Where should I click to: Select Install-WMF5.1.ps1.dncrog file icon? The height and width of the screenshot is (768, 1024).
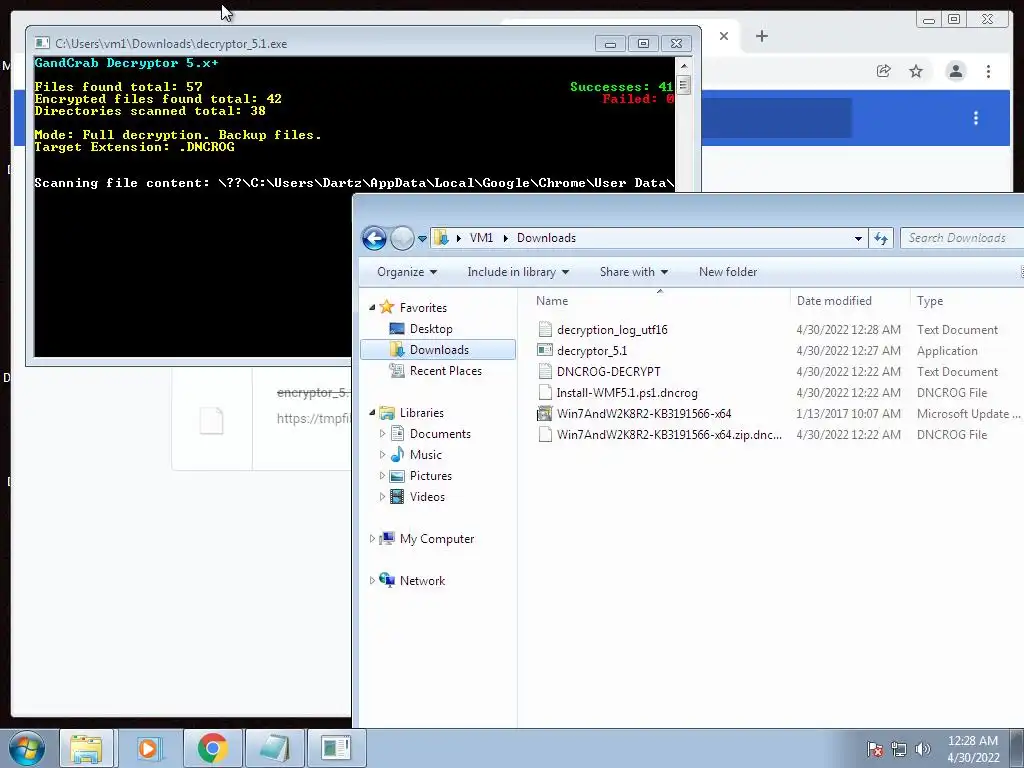[545, 392]
